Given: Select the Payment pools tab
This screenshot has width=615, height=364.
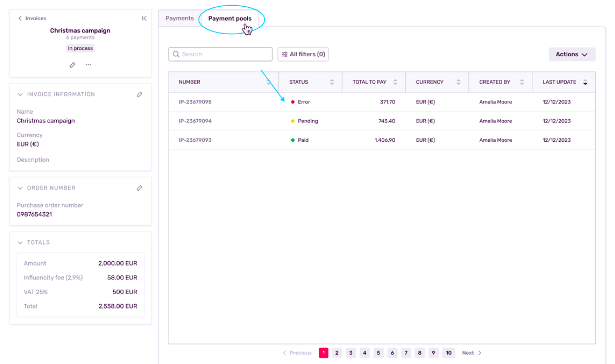Looking at the screenshot, I should pyautogui.click(x=230, y=18).
